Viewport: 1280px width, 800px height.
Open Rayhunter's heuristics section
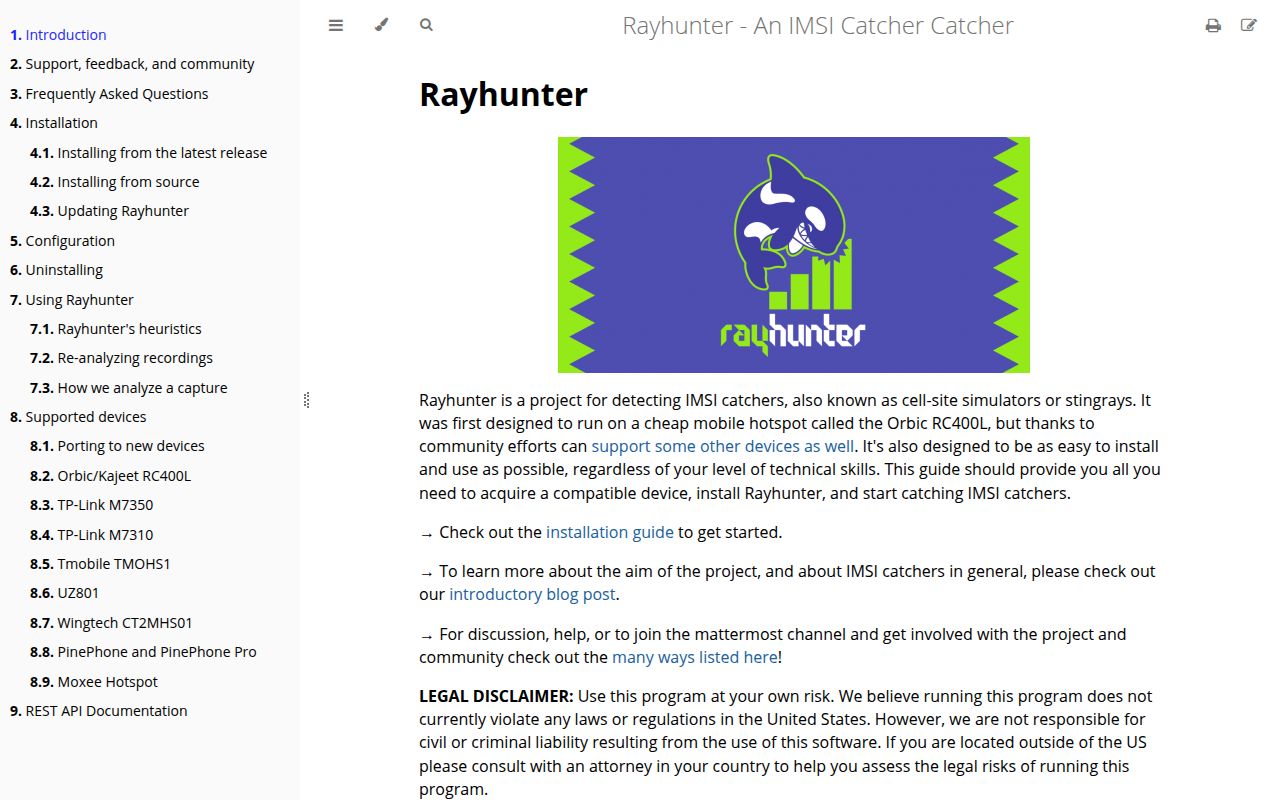point(116,329)
